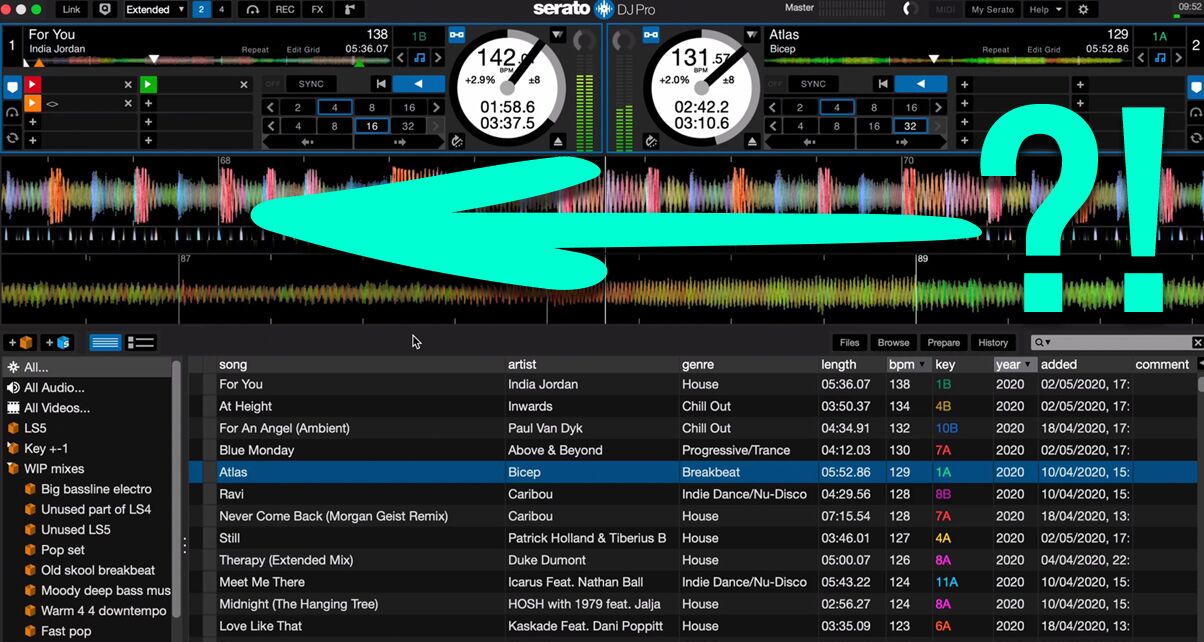
Task: Open the Prepare tab
Action: click(x=943, y=342)
